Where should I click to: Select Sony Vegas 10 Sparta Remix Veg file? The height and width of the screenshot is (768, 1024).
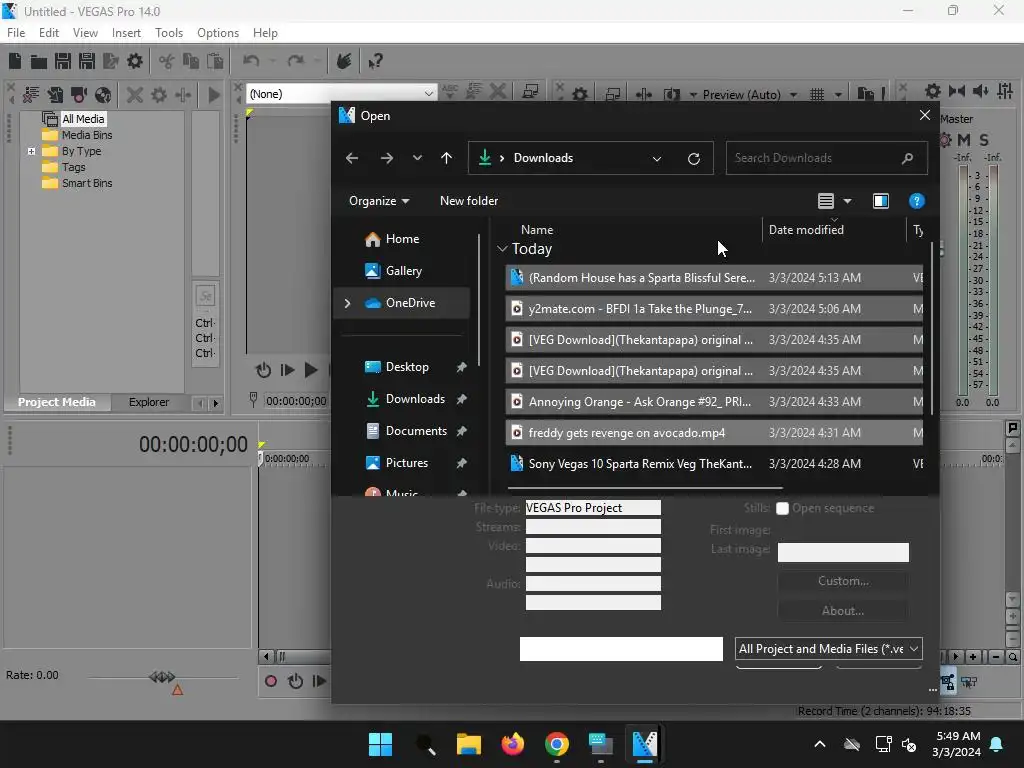(x=714, y=464)
